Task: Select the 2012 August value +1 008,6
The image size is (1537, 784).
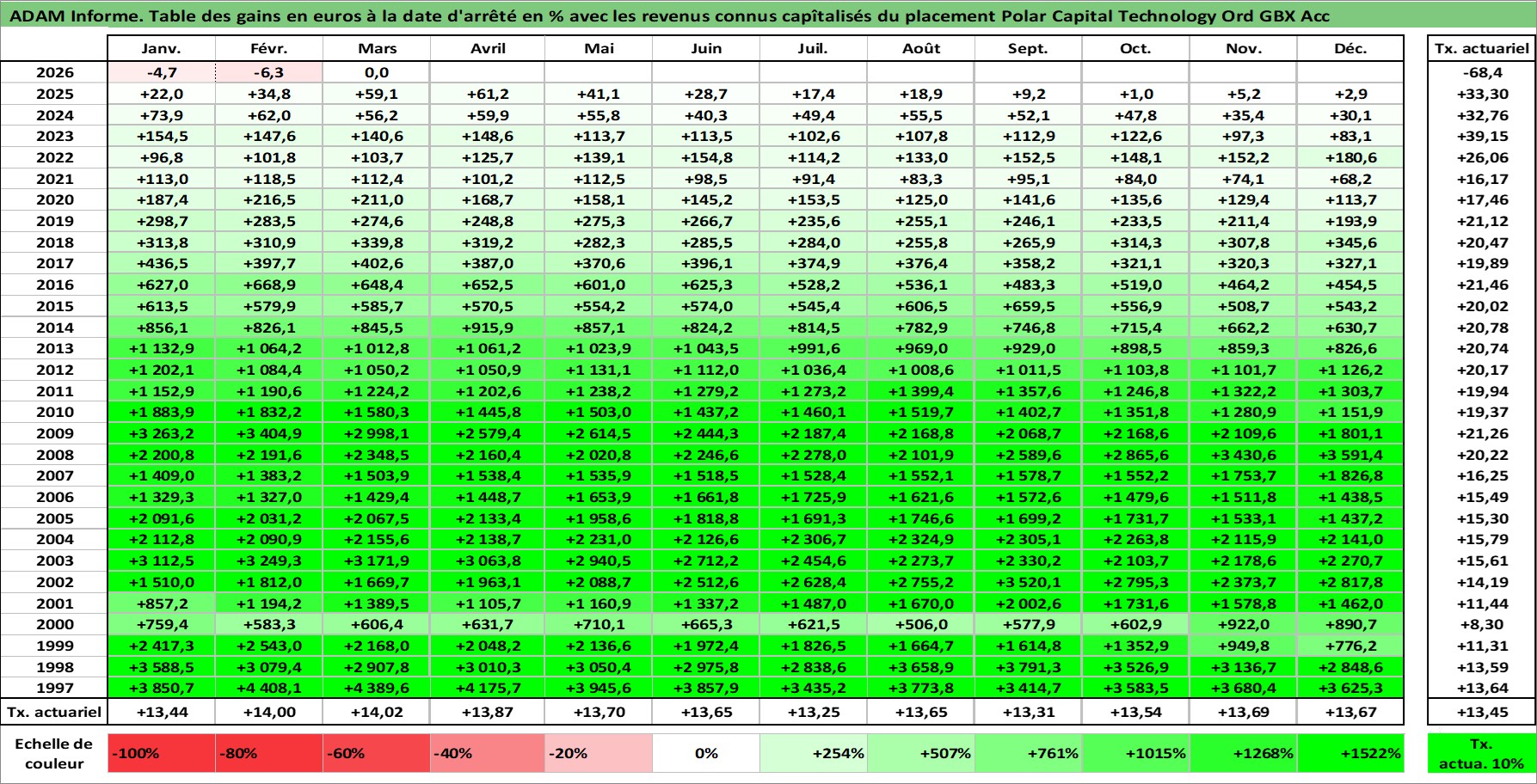Action: [921, 370]
